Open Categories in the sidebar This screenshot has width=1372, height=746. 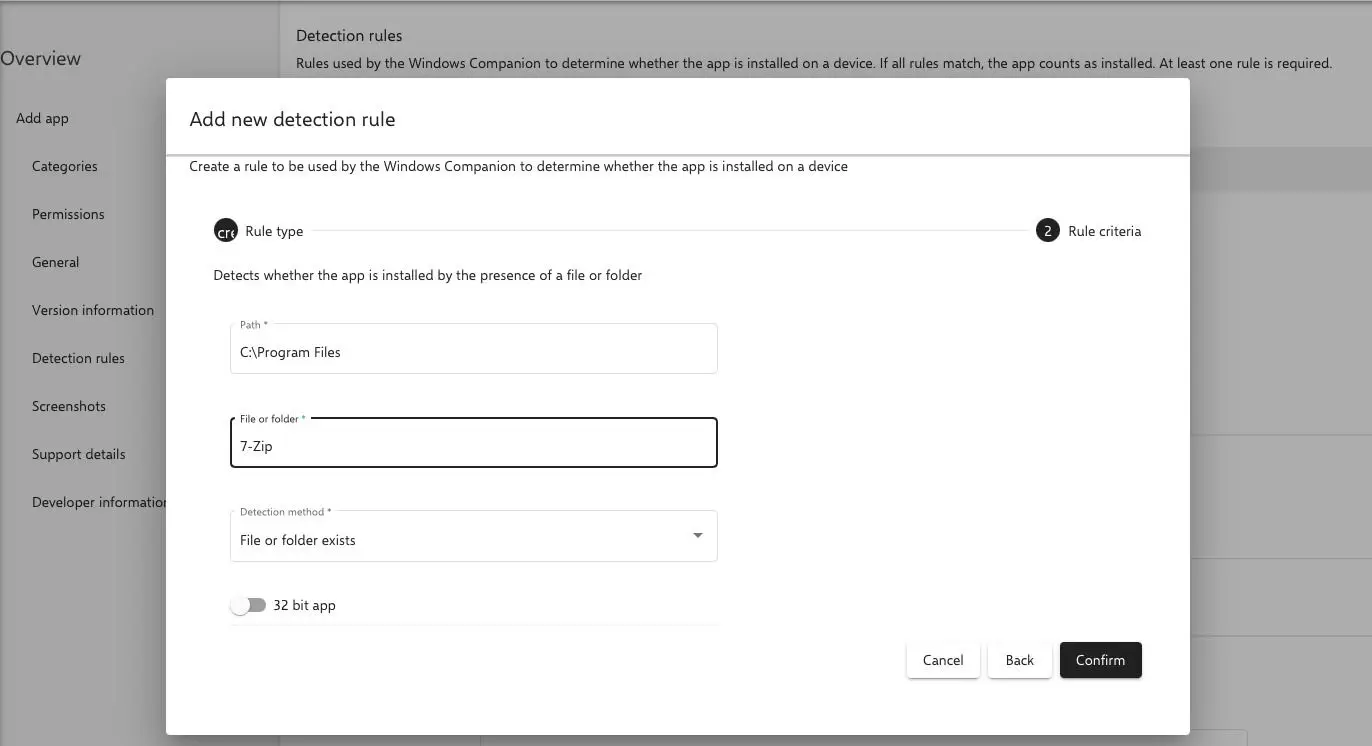(65, 166)
